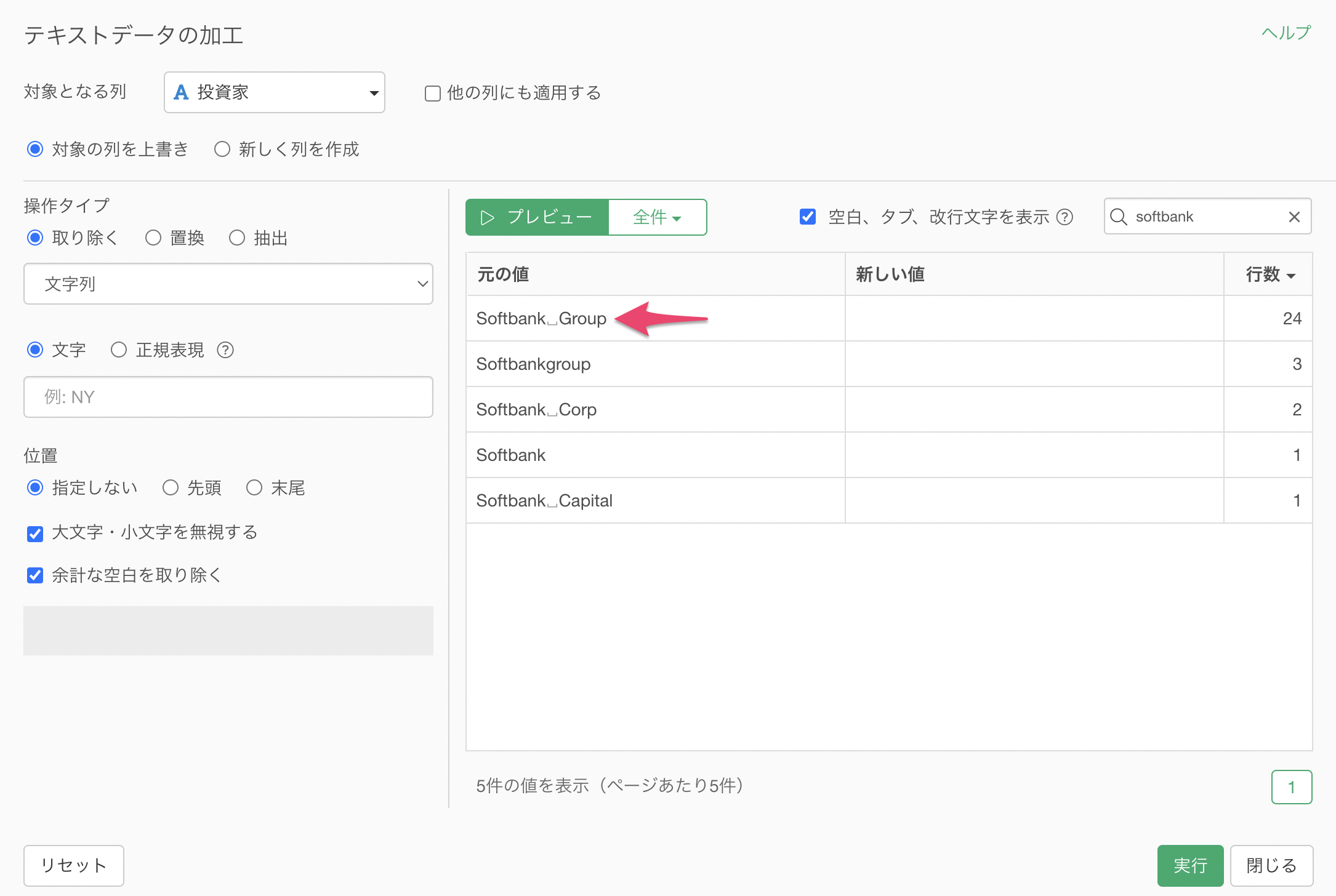
Task: Click the 閉じる button
Action: (1271, 866)
